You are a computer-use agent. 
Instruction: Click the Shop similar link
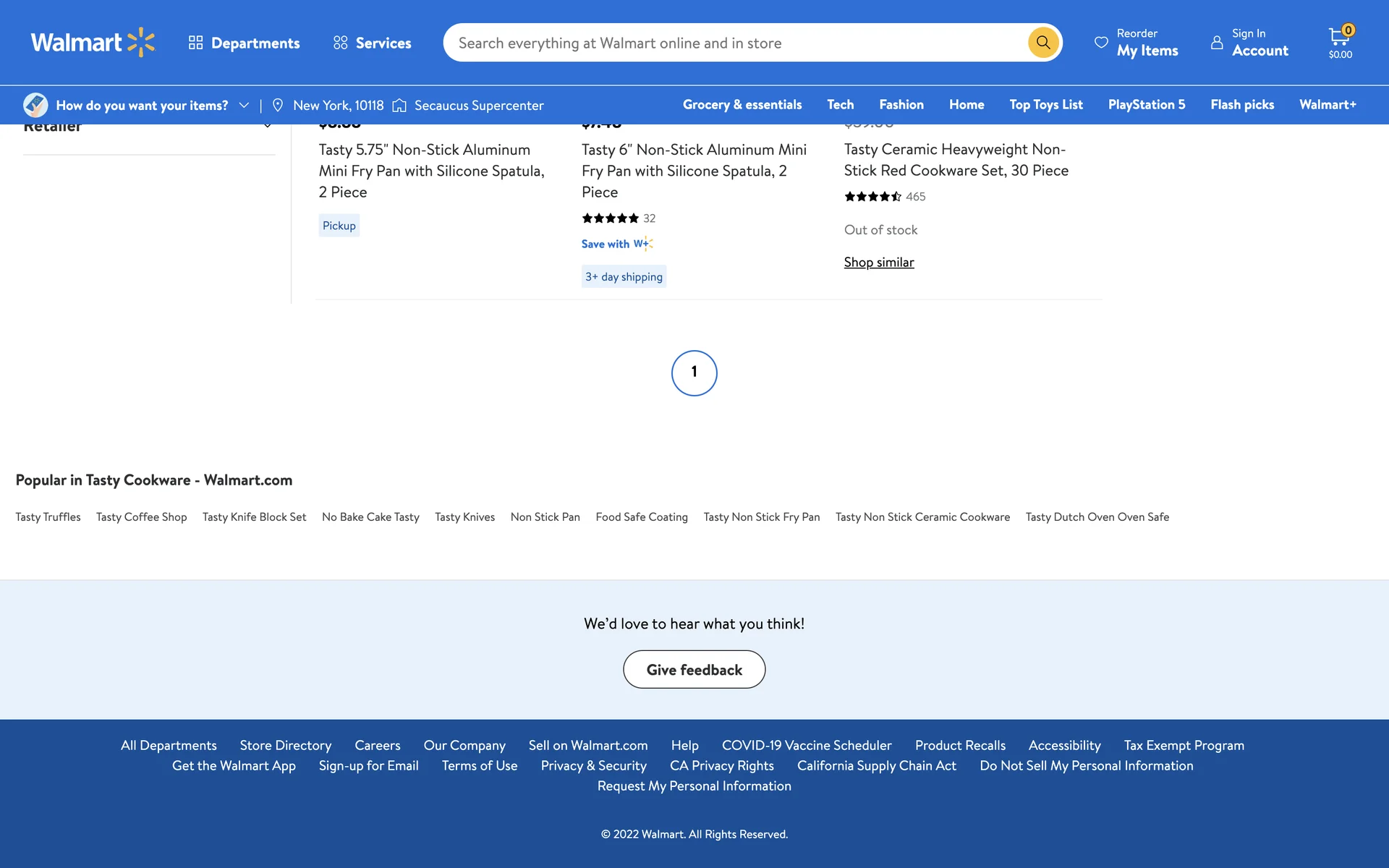pyautogui.click(x=878, y=263)
